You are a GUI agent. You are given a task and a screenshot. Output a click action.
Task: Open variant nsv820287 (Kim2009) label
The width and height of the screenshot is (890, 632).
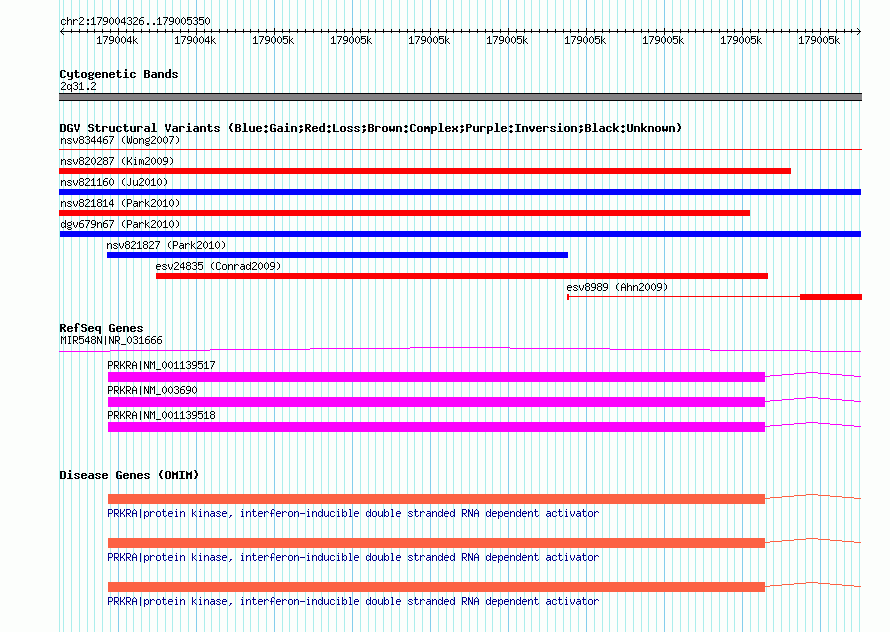(117, 161)
